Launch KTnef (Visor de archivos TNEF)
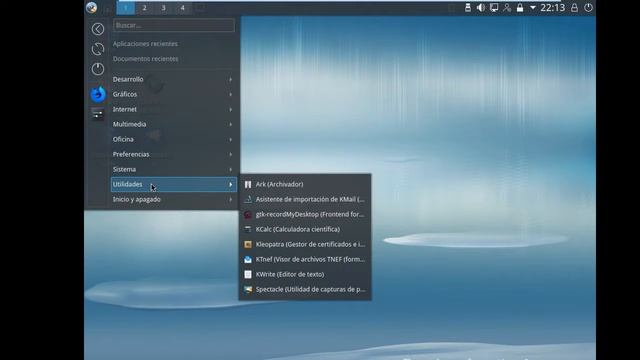 pos(305,259)
